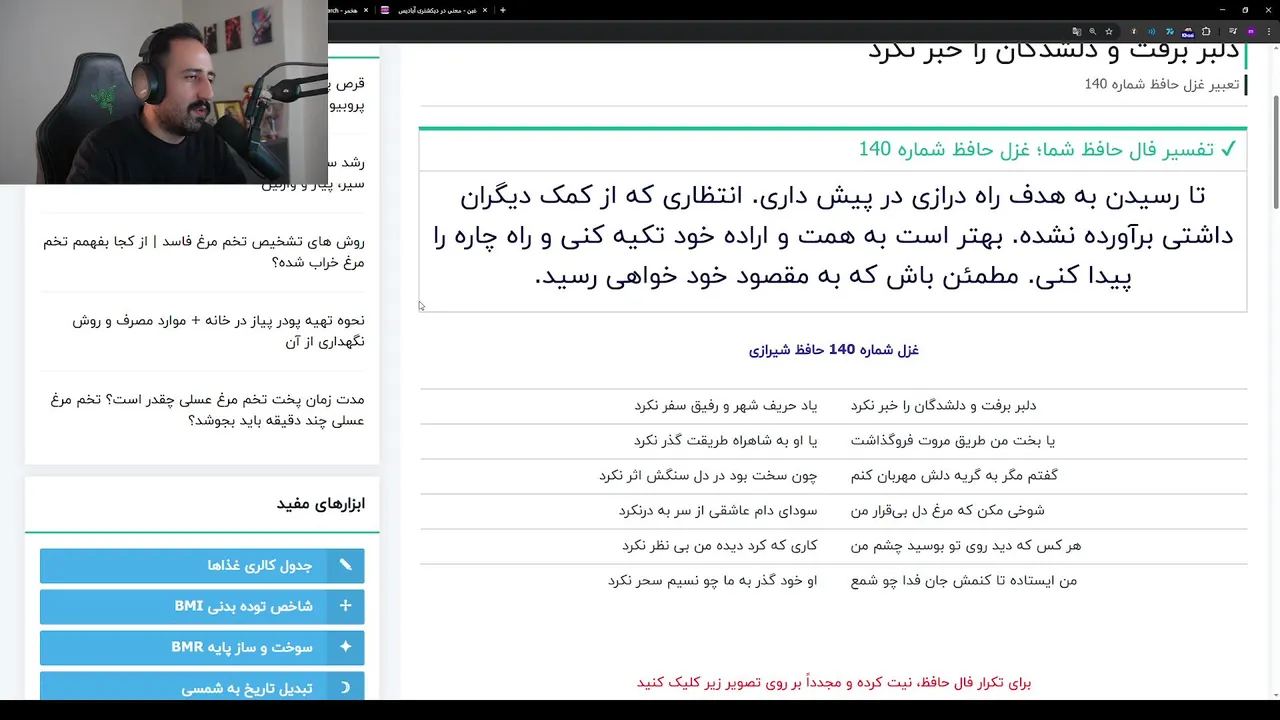Viewport: 1280px width, 720px height.
Task: Click verse یا او به شاهراه طریقت گذر نکرد
Action: pos(725,440)
